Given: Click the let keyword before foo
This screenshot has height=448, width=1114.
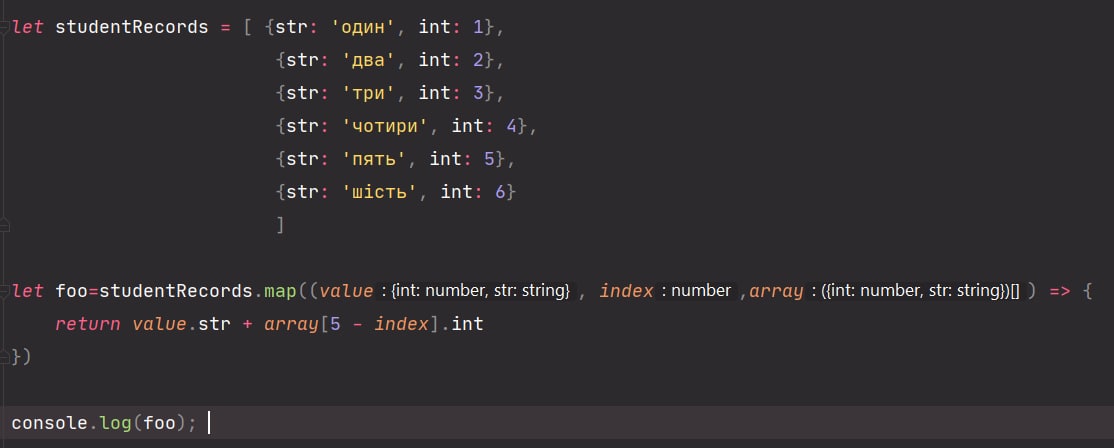Looking at the screenshot, I should pyautogui.click(x=28, y=291).
